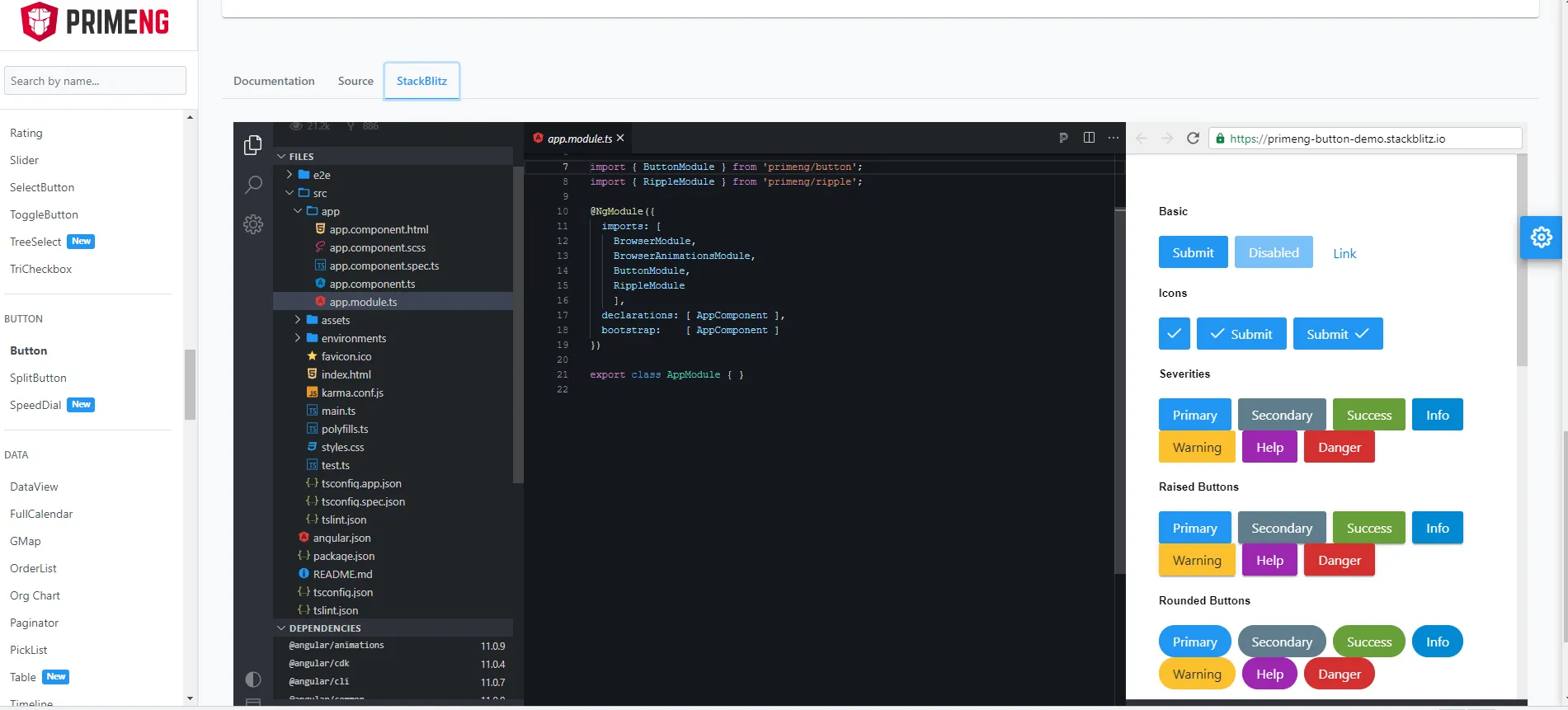1568x710 pixels.
Task: Open the ToggleButton component page
Action: (x=44, y=214)
